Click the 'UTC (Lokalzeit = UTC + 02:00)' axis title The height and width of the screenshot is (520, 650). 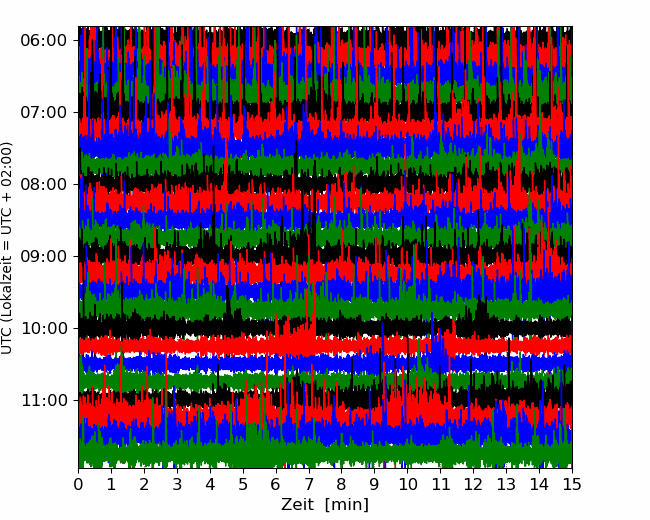(6, 248)
